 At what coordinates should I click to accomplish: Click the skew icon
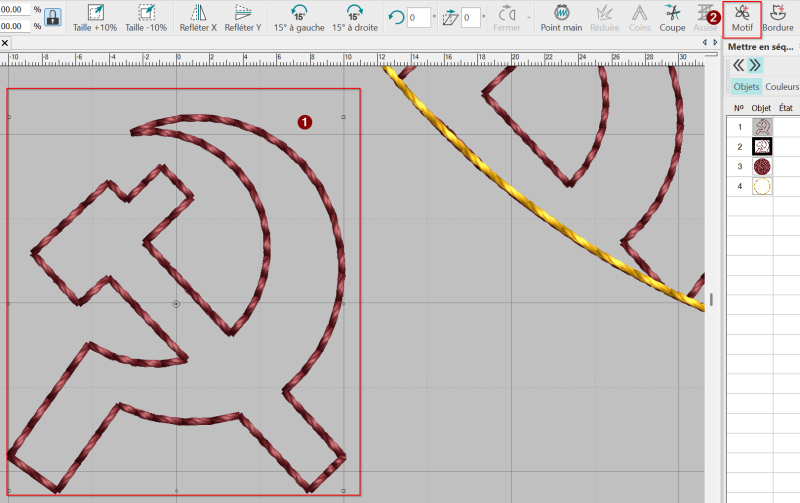click(450, 18)
